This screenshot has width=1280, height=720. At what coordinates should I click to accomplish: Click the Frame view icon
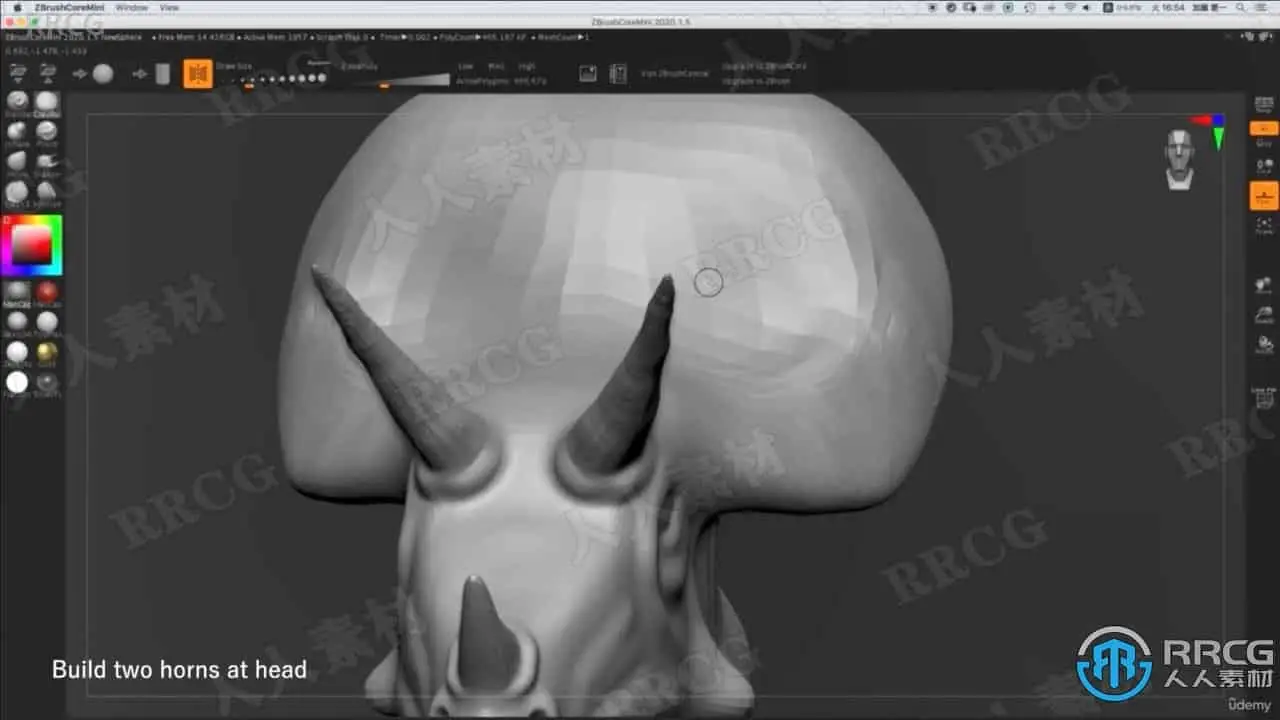(x=1264, y=226)
